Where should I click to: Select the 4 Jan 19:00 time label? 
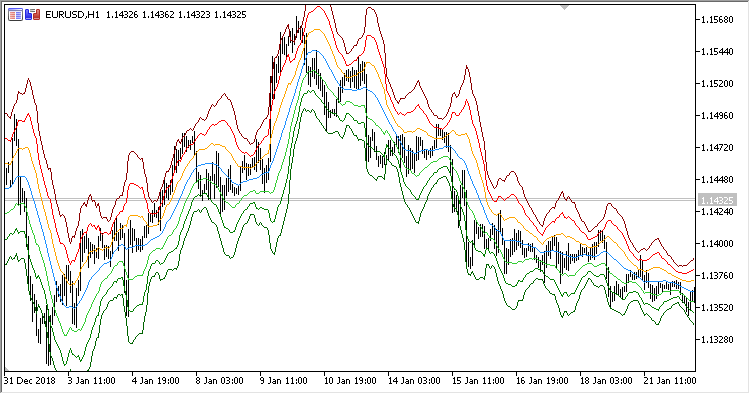(155, 381)
